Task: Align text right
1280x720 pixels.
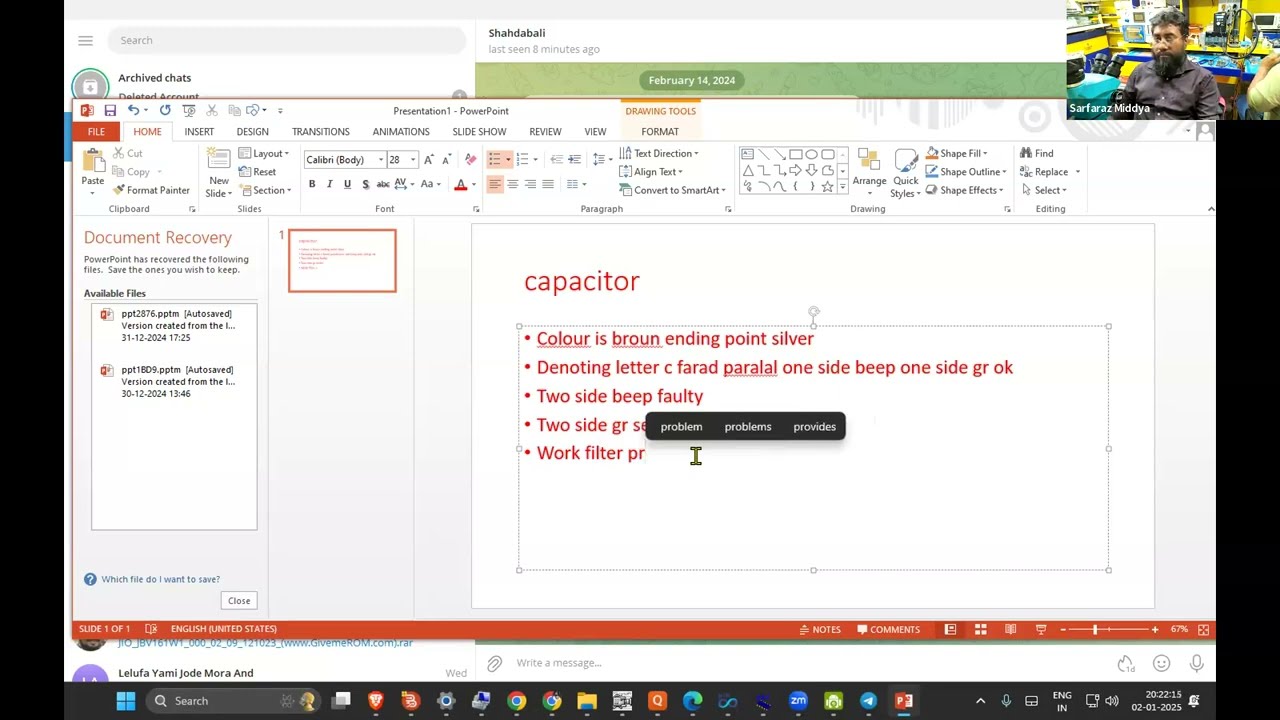Action: (x=530, y=184)
